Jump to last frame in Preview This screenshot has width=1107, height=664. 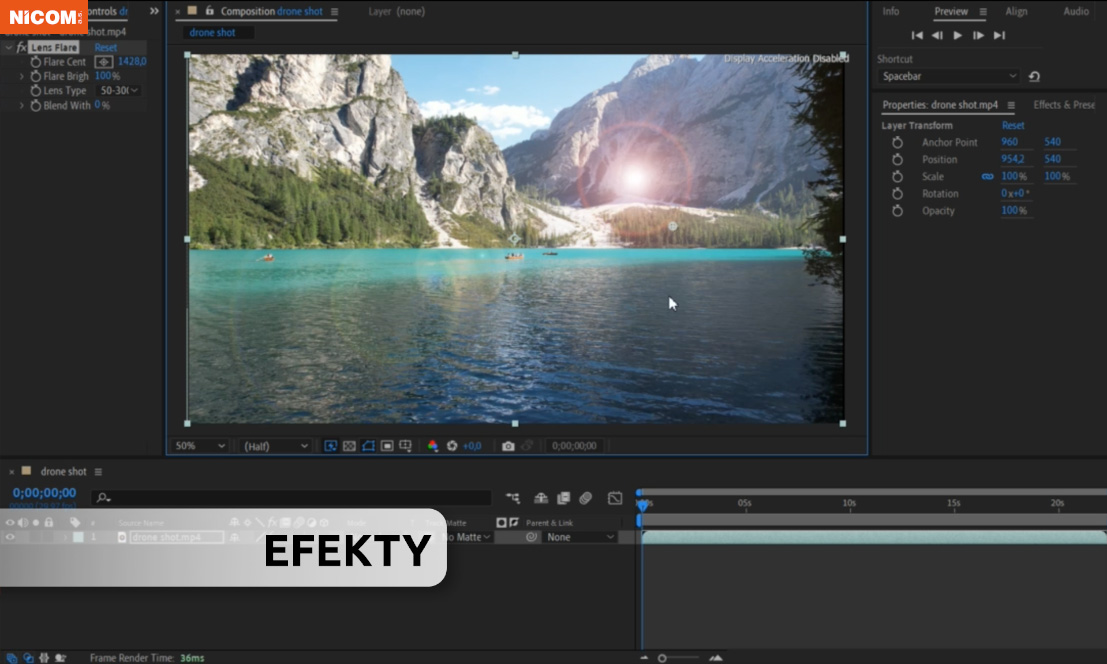click(x=999, y=35)
